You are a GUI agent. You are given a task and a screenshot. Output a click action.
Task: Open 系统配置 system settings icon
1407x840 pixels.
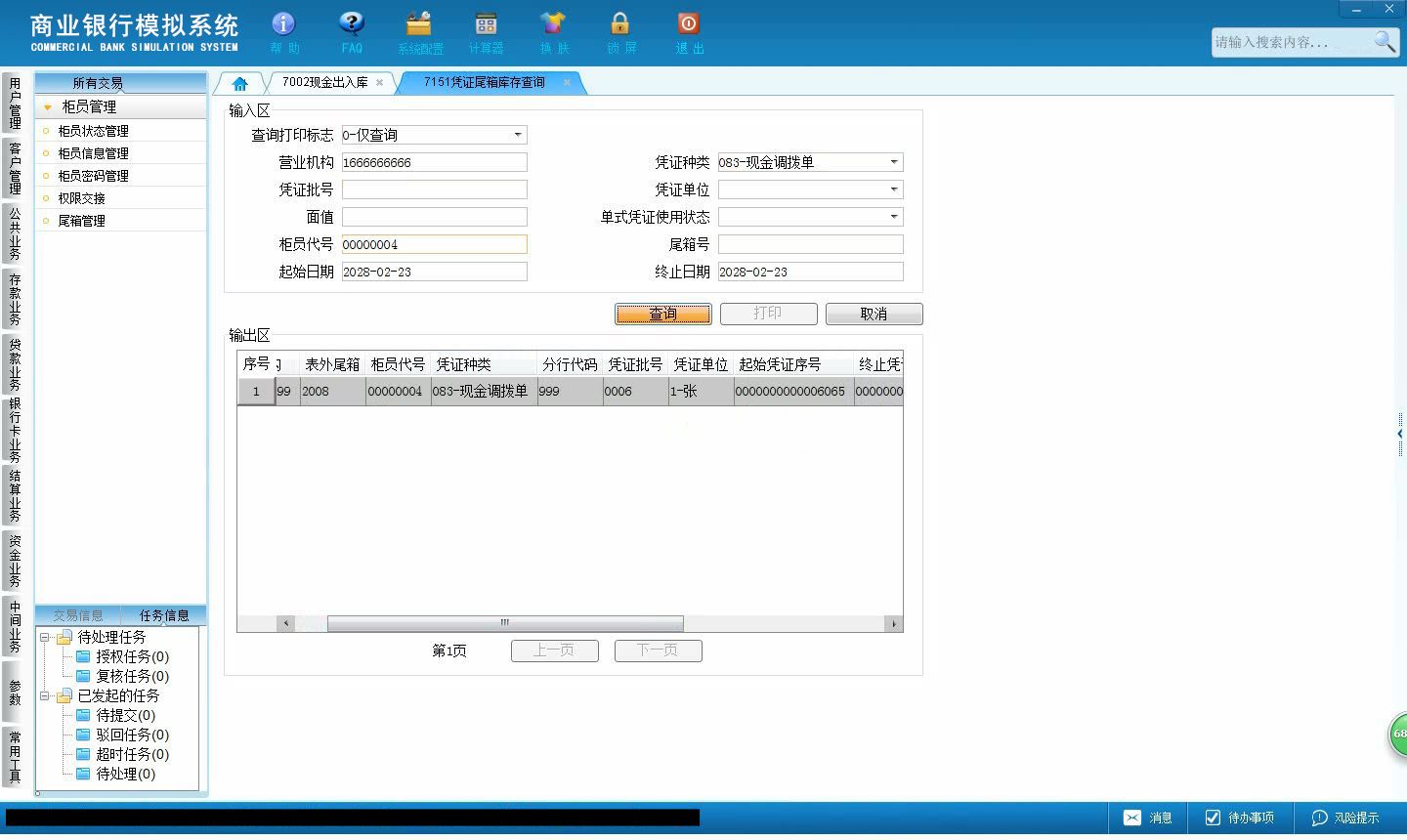click(419, 32)
